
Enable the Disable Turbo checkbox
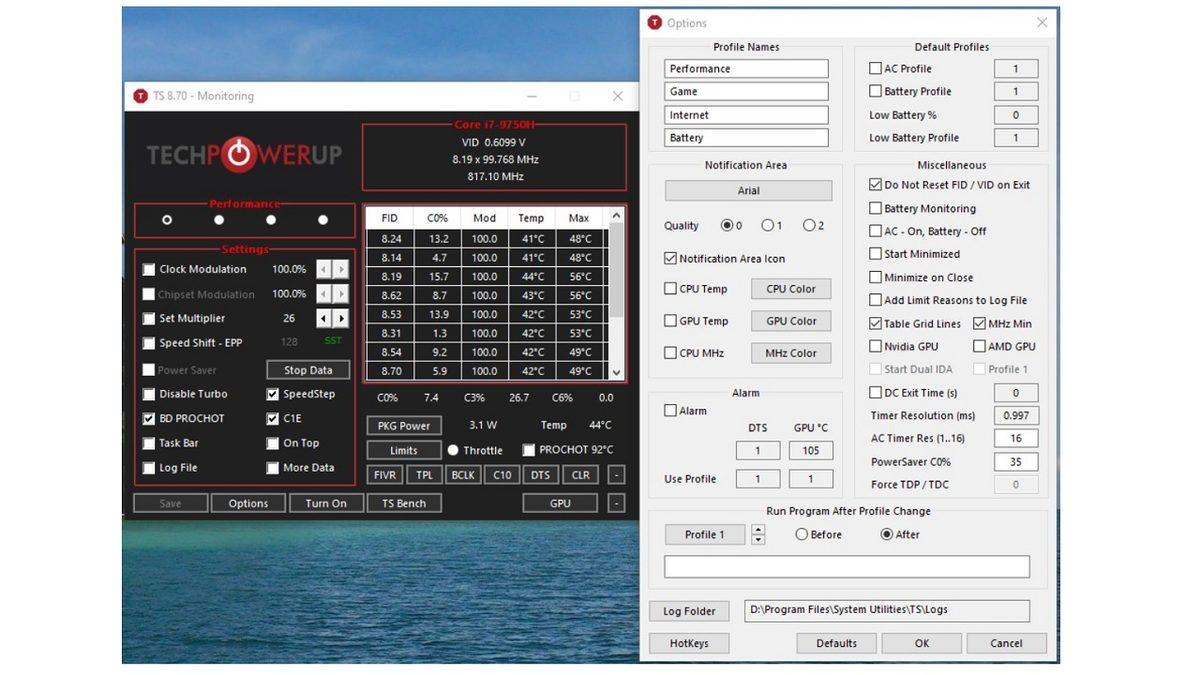149,394
